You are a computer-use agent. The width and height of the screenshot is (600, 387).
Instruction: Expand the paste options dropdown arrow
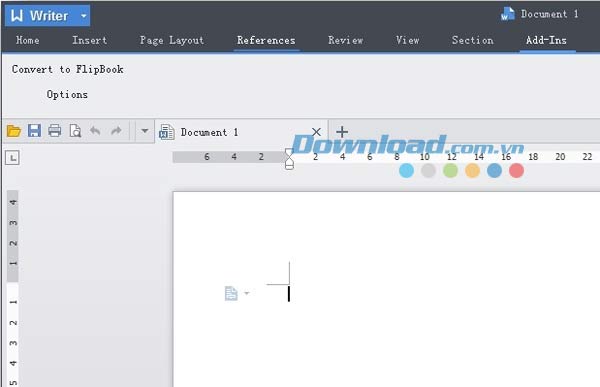click(247, 294)
